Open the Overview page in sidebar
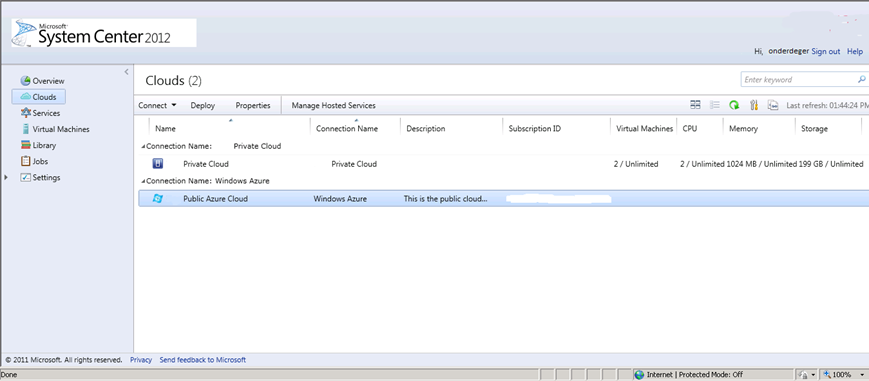Screen dimensions: 869x381 pos(42,81)
